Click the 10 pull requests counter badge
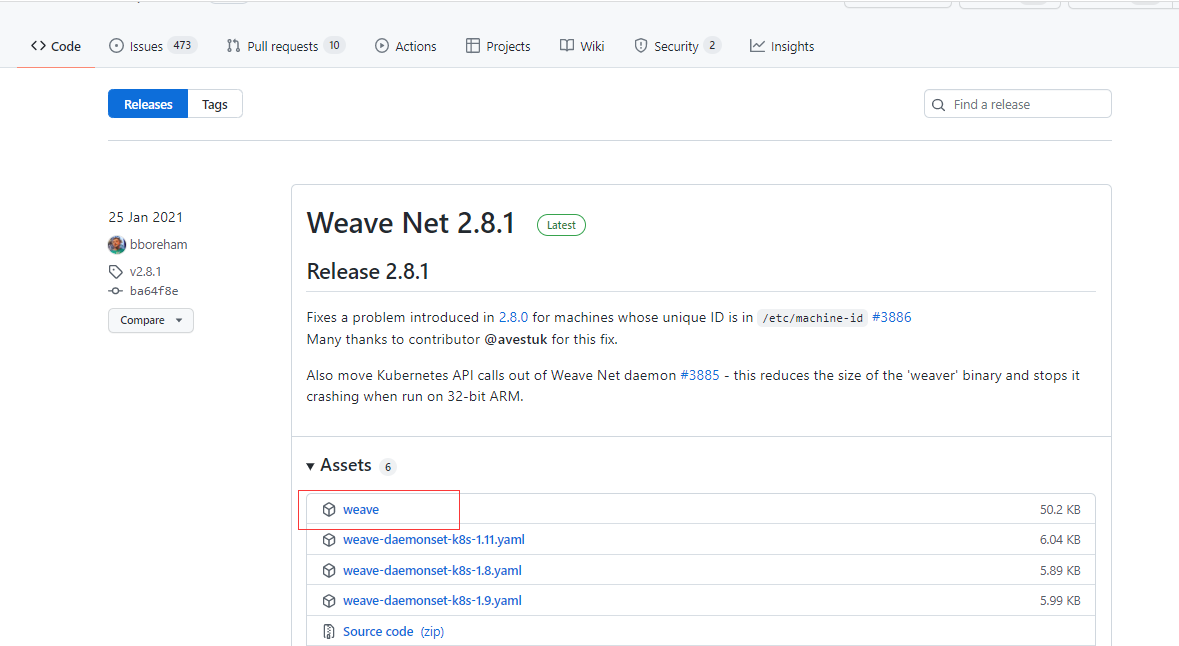Viewport: 1179px width, 646px height. click(x=335, y=45)
